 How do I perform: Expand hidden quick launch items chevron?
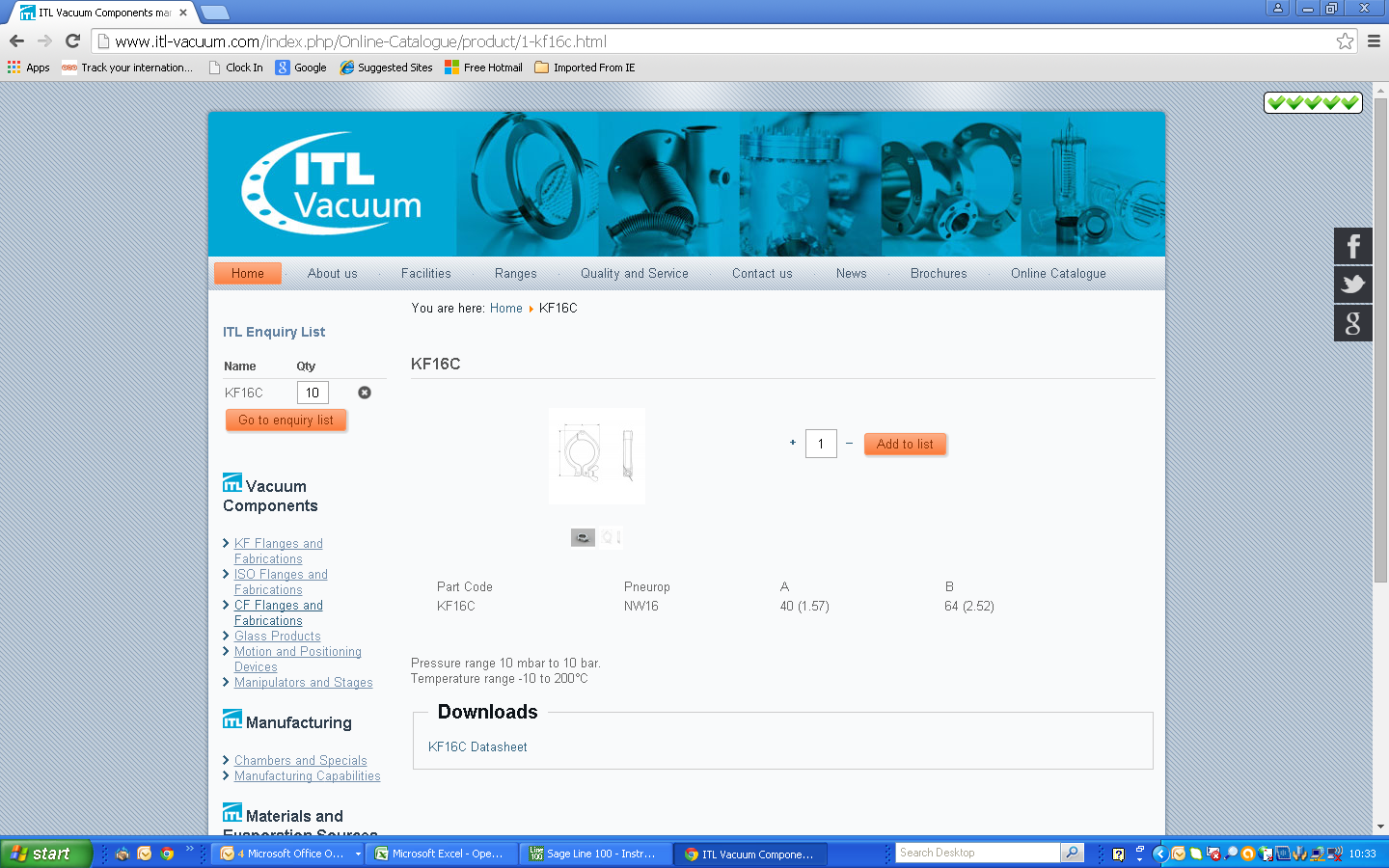pos(190,849)
